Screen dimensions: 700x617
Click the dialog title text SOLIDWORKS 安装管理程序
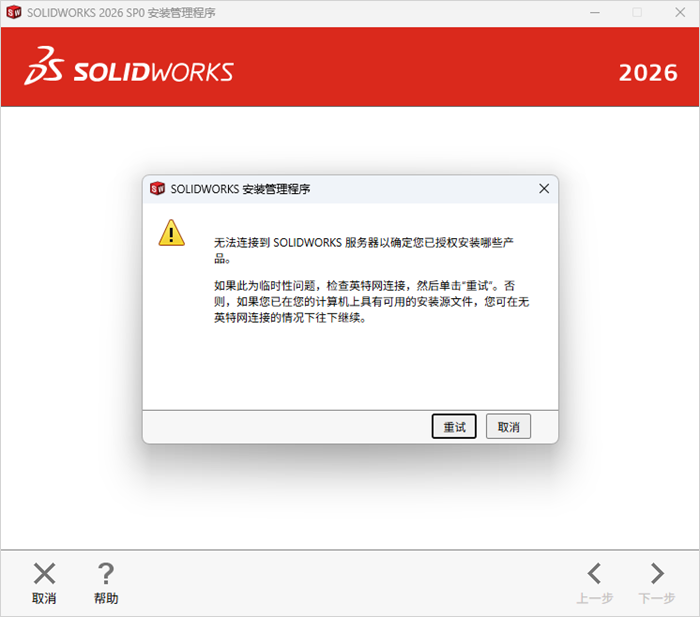(x=240, y=189)
